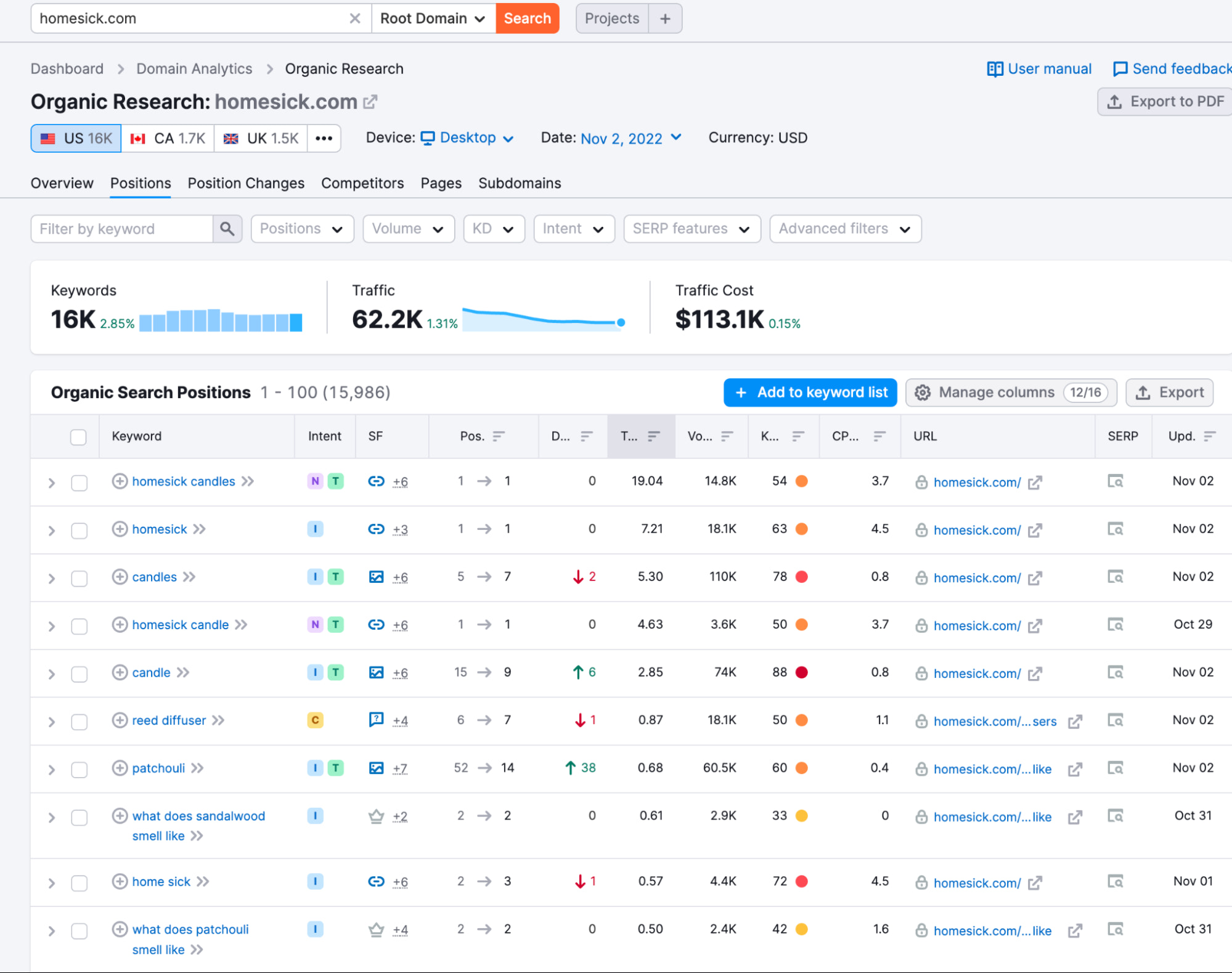The width and height of the screenshot is (1232, 973).
Task: Click the Add to keyword list button
Action: 809,393
